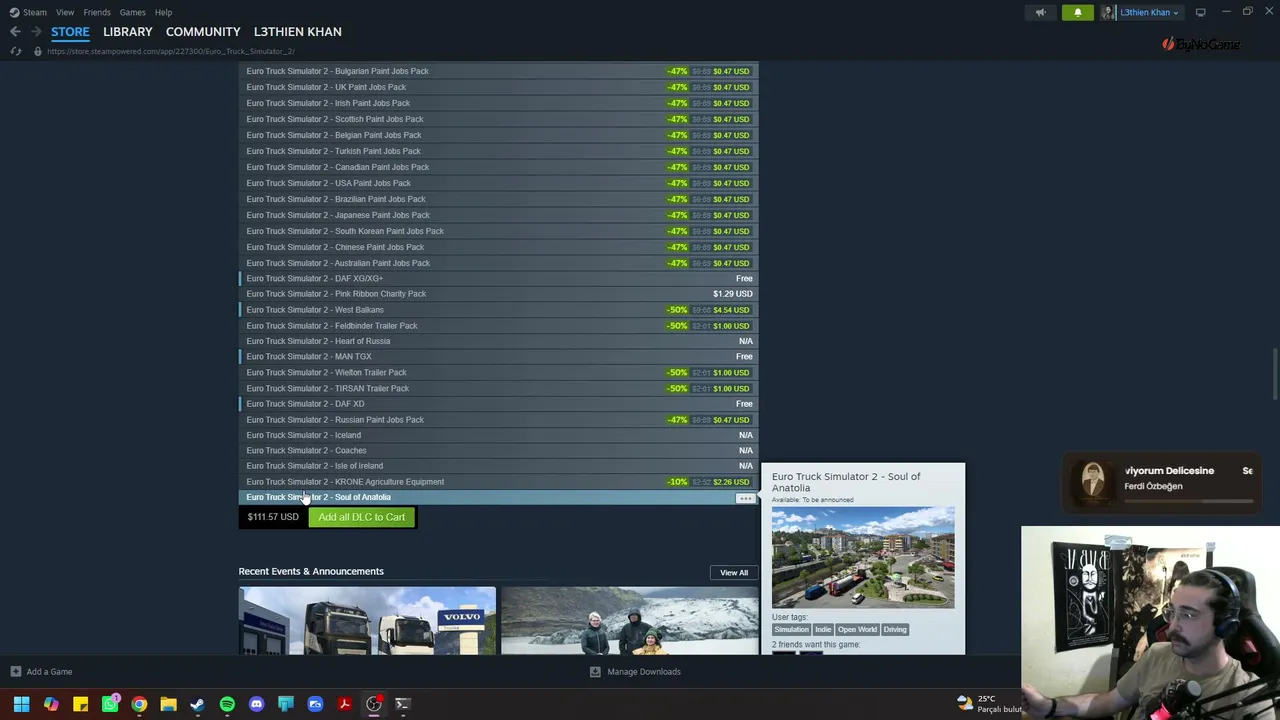This screenshot has width=1280, height=720.
Task: Reload the store page with the refresh icon
Action: click(16, 51)
